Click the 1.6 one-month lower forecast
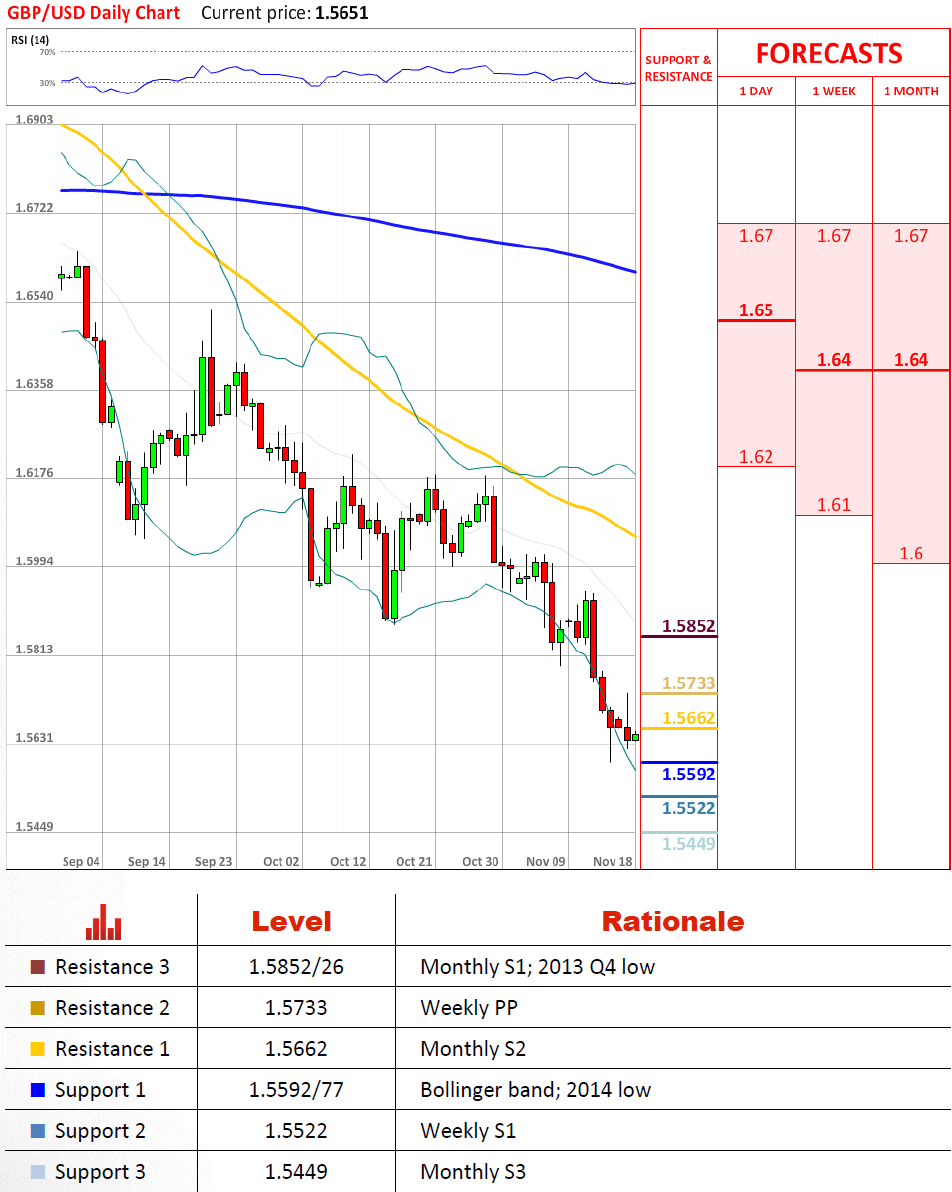Image resolution: width=952 pixels, height=1192 pixels. [911, 553]
